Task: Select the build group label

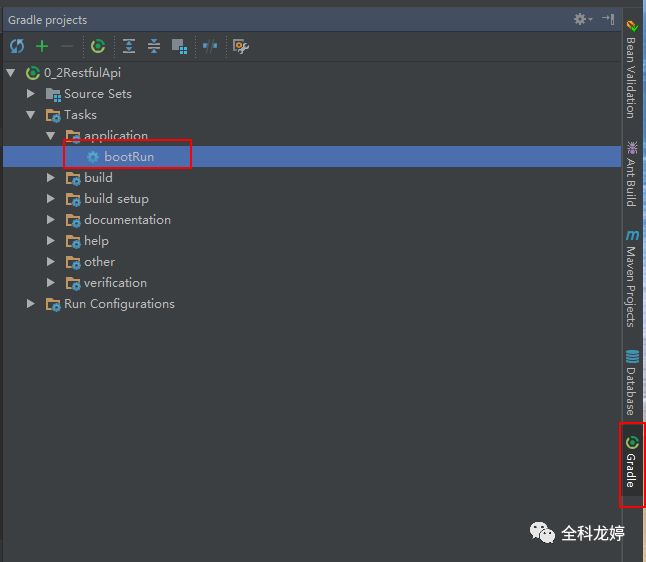Action: 98,178
